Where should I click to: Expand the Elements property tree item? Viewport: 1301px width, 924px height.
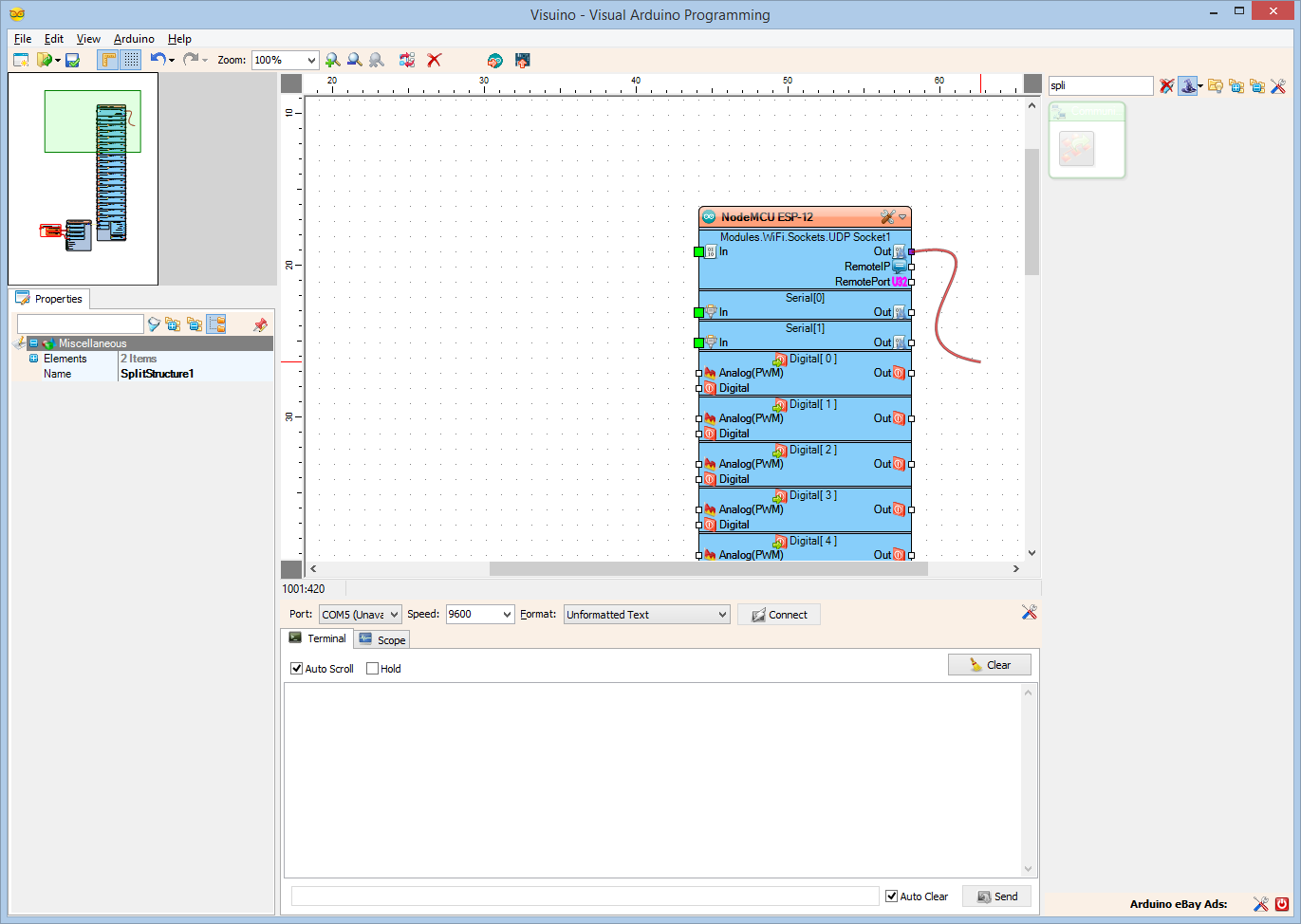pos(33,359)
